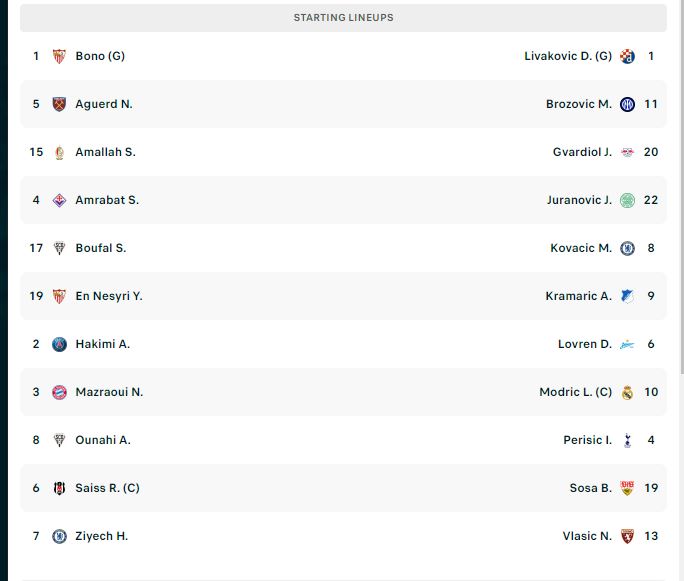
Task: Click Bayern Munich crest beside Mazraoui N.
Action: pyautogui.click(x=59, y=392)
